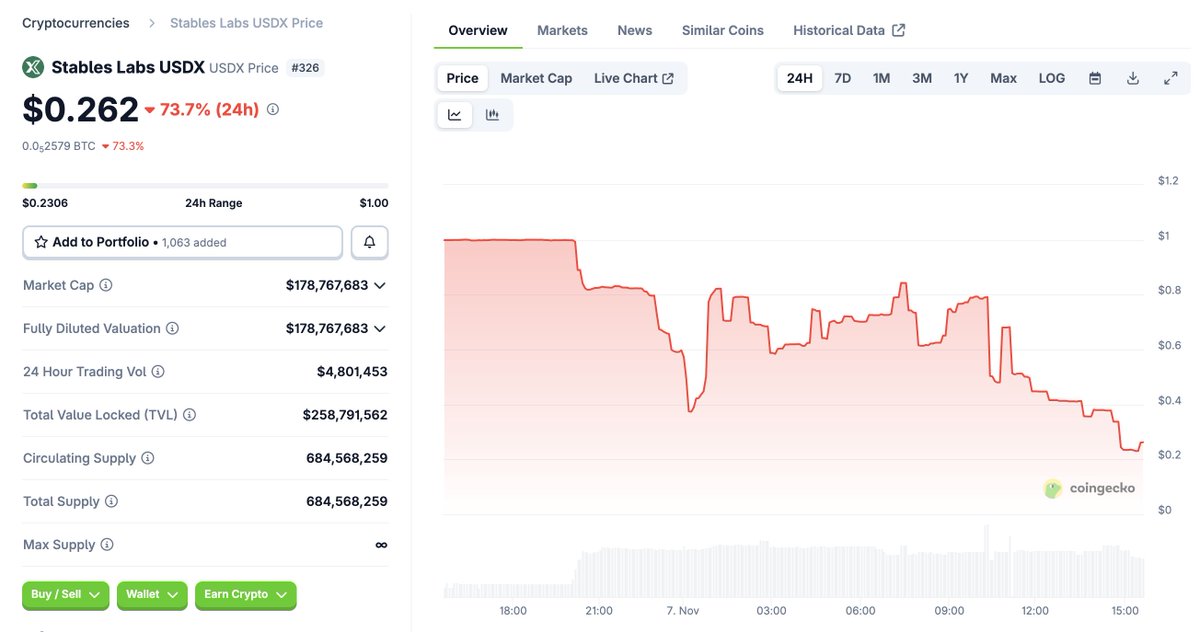Image resolution: width=1200 pixels, height=632 pixels.
Task: Switch the chart to Market Cap
Action: [x=536, y=78]
